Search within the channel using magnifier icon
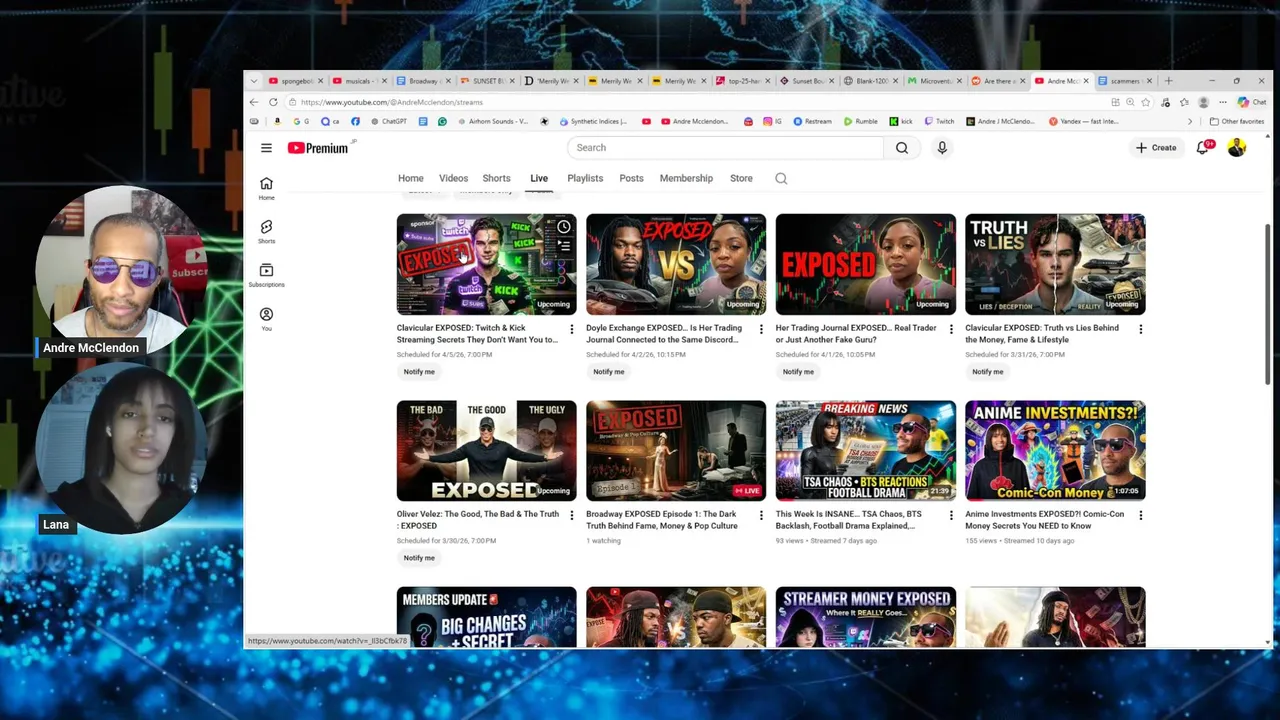The image size is (1280, 720). click(x=781, y=178)
